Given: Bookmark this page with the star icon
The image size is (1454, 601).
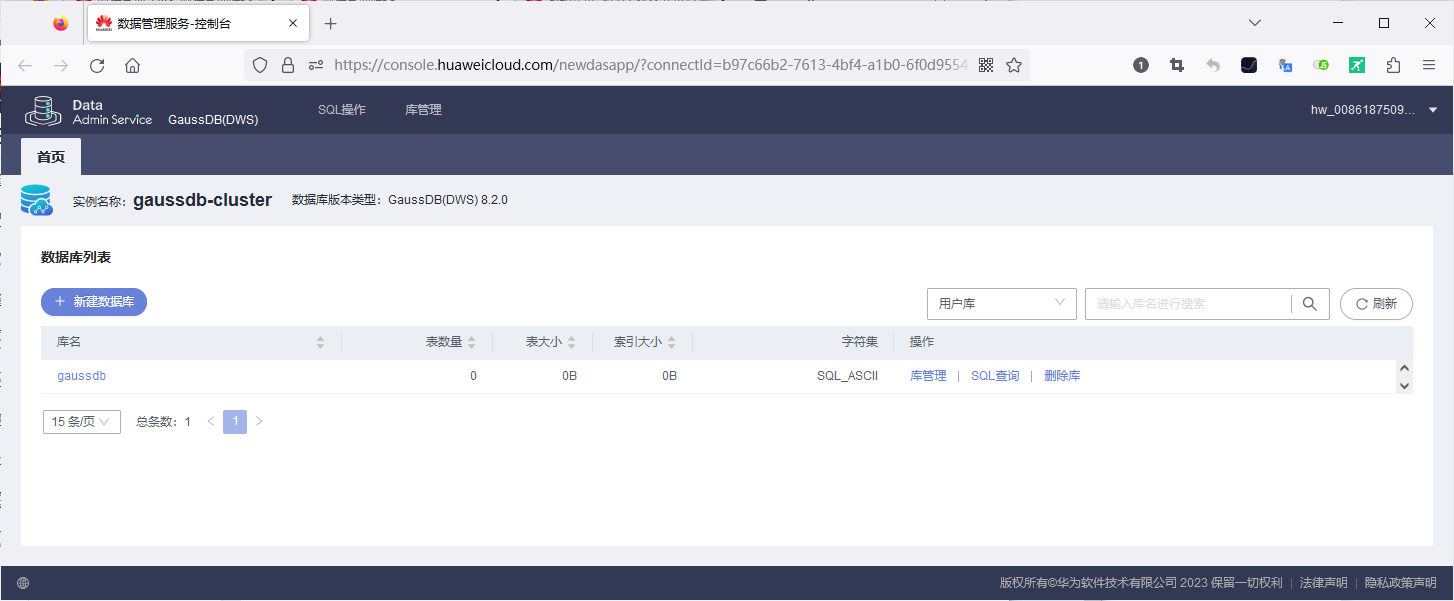Looking at the screenshot, I should tap(1014, 65).
